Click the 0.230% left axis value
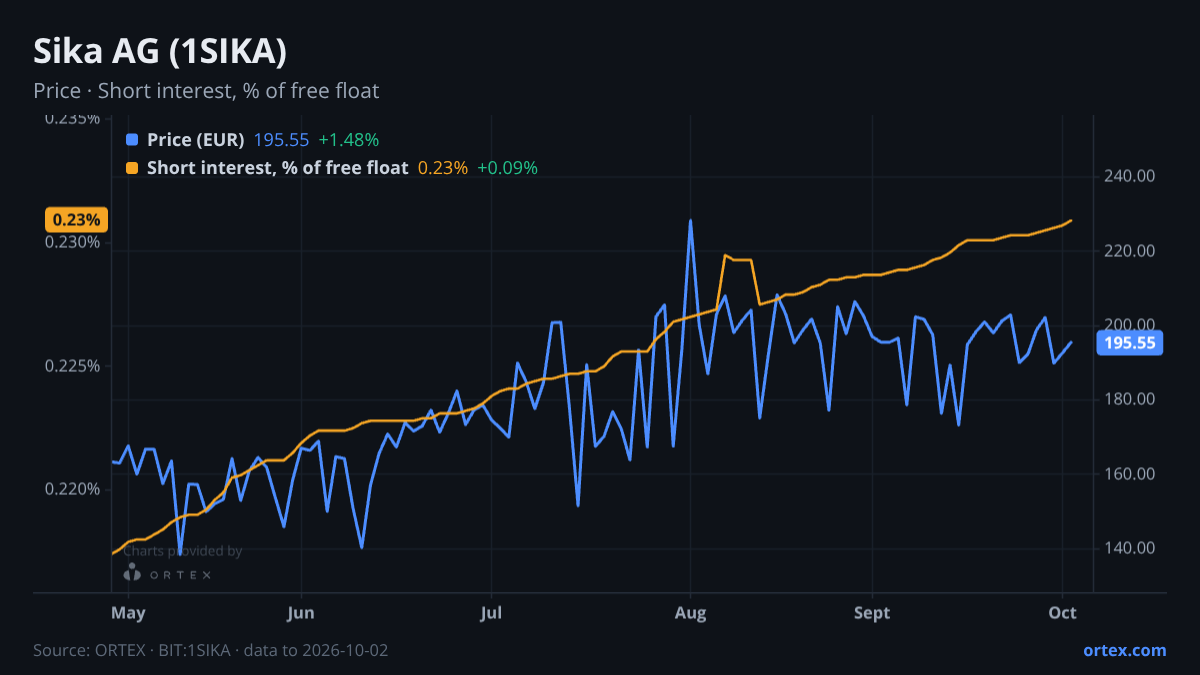Image resolution: width=1200 pixels, height=675 pixels. [74, 242]
